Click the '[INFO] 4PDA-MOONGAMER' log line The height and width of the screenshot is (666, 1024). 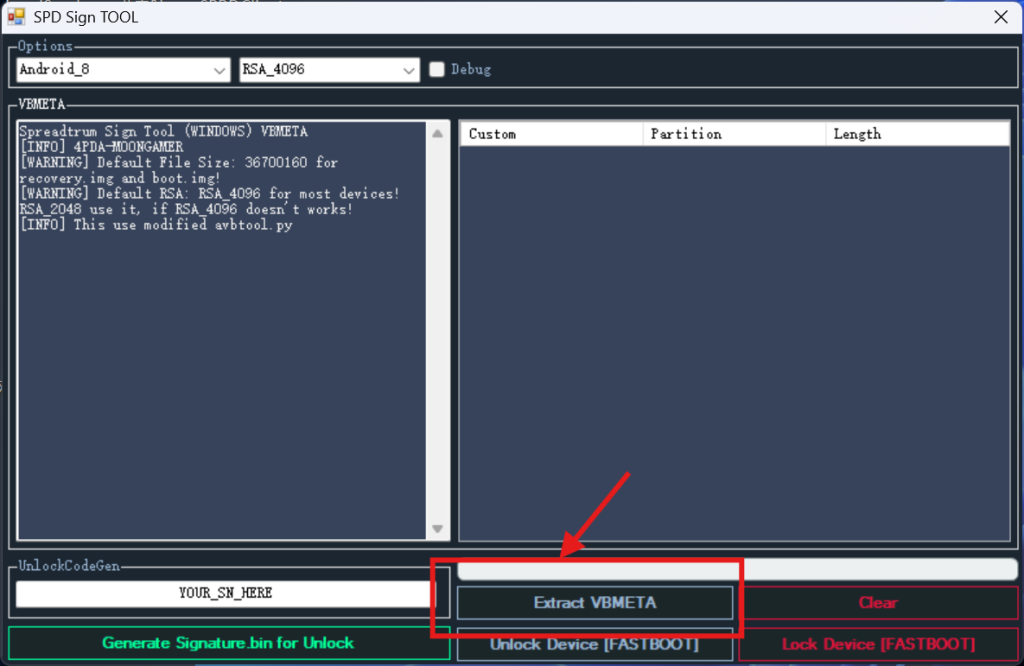pyautogui.click(x=102, y=147)
